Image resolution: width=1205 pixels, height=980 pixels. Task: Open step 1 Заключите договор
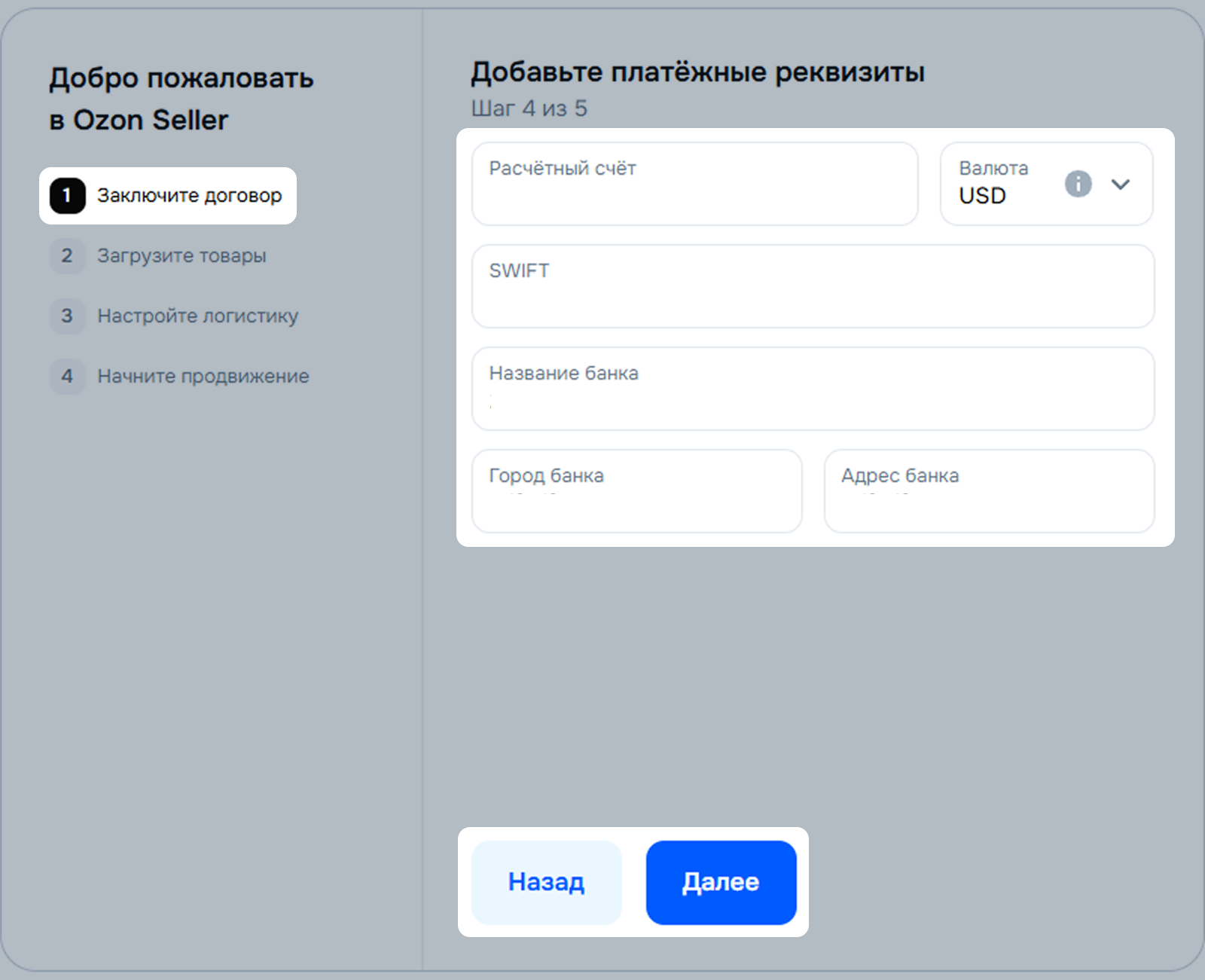click(x=168, y=196)
